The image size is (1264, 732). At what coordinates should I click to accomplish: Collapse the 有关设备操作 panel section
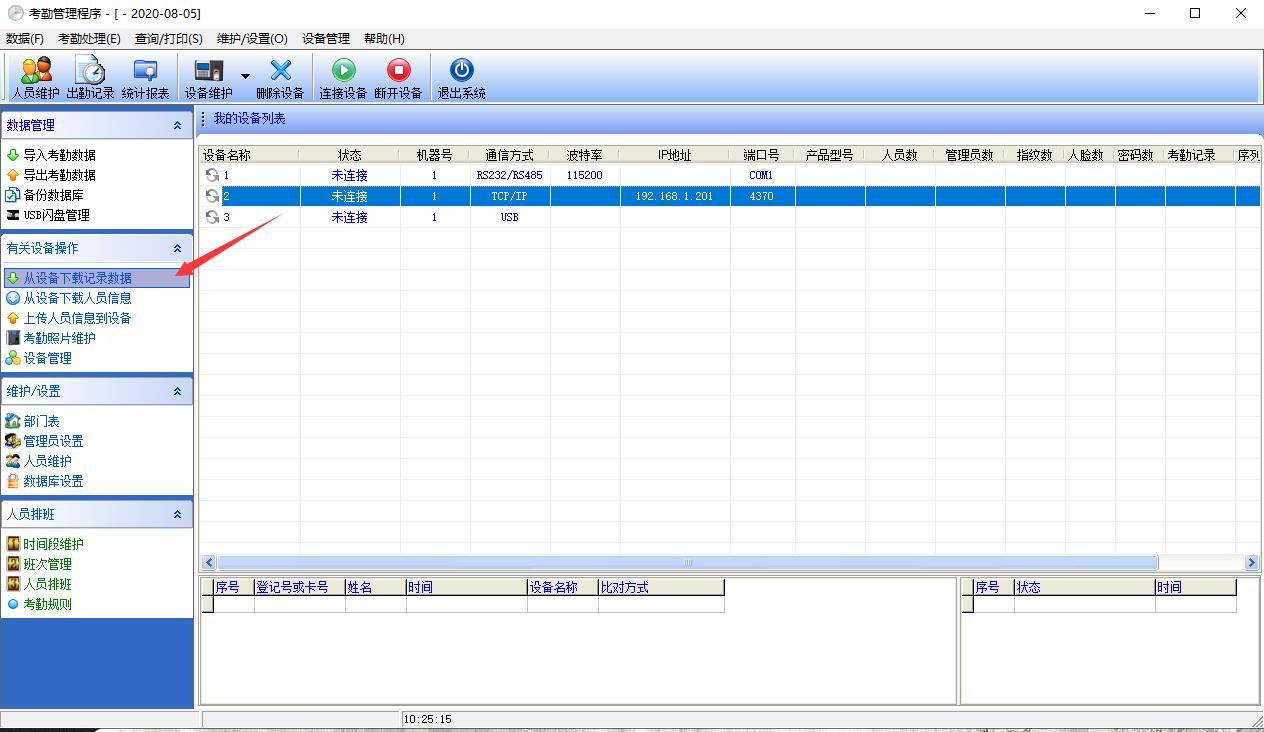coord(177,248)
